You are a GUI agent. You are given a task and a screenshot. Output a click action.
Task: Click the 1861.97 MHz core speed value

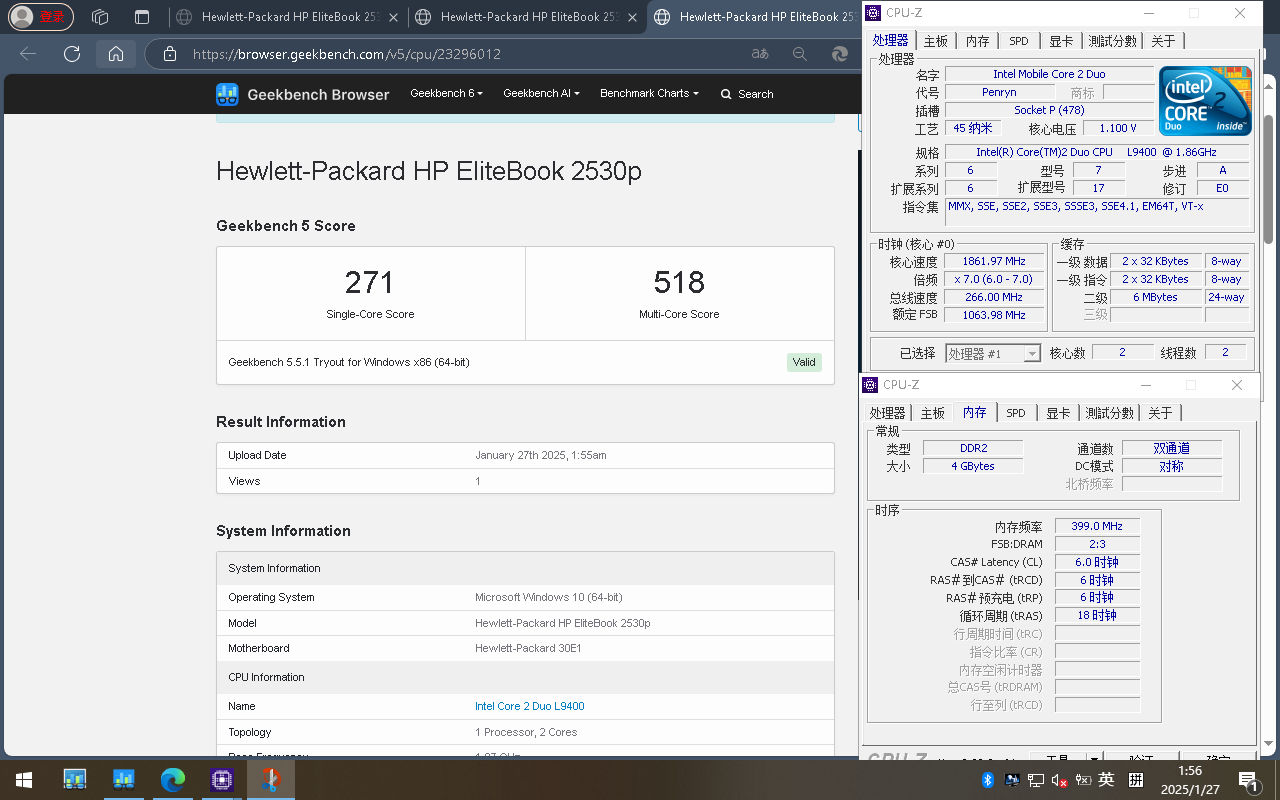pyautogui.click(x=994, y=261)
